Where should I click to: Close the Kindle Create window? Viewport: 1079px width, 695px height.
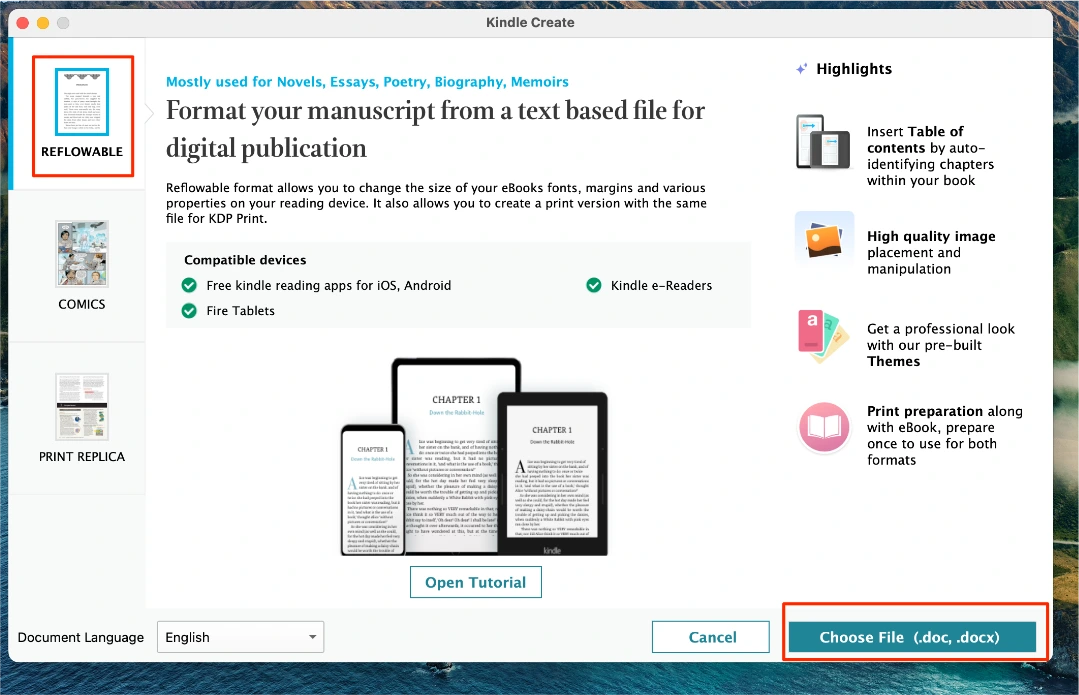tap(22, 23)
